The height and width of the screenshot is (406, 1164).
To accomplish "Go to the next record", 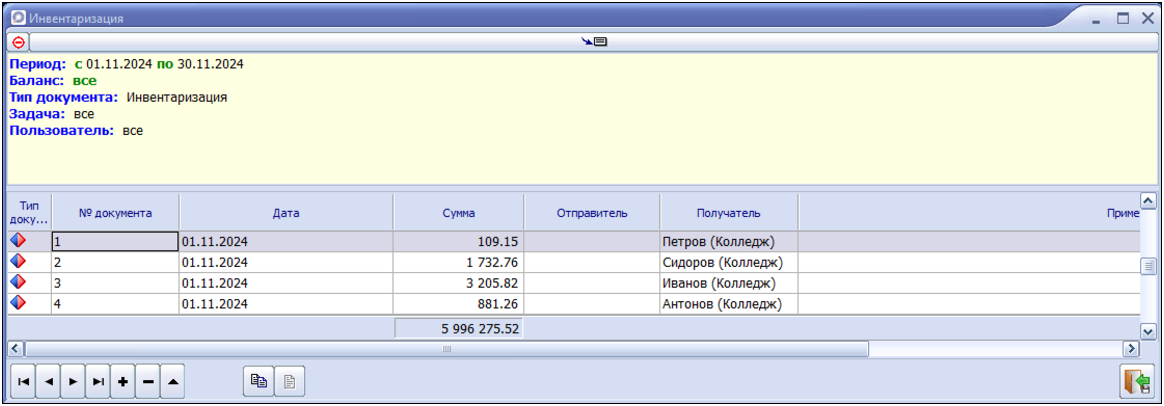I will (72, 382).
